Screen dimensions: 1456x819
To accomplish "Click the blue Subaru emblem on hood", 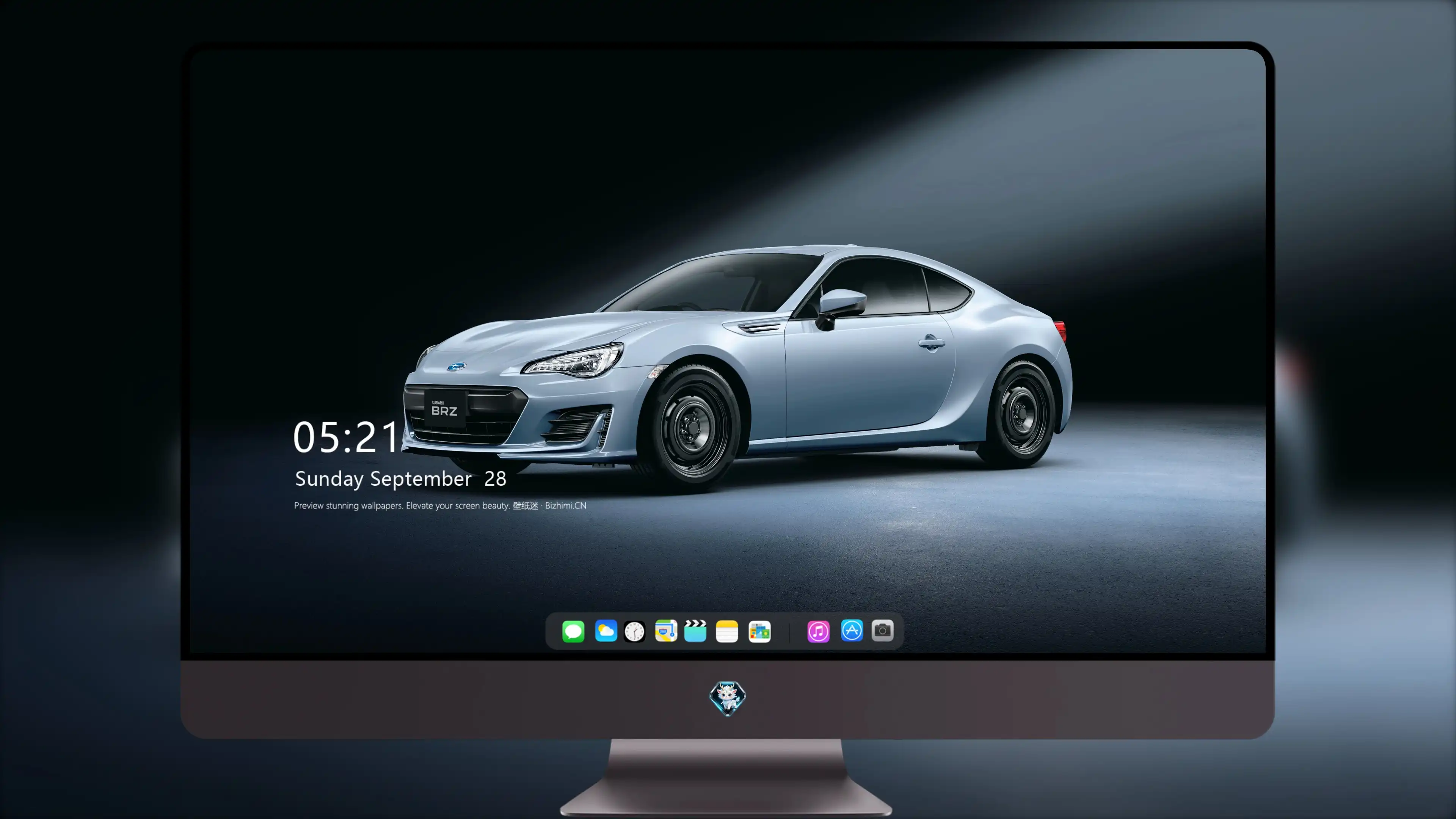I will tap(457, 367).
